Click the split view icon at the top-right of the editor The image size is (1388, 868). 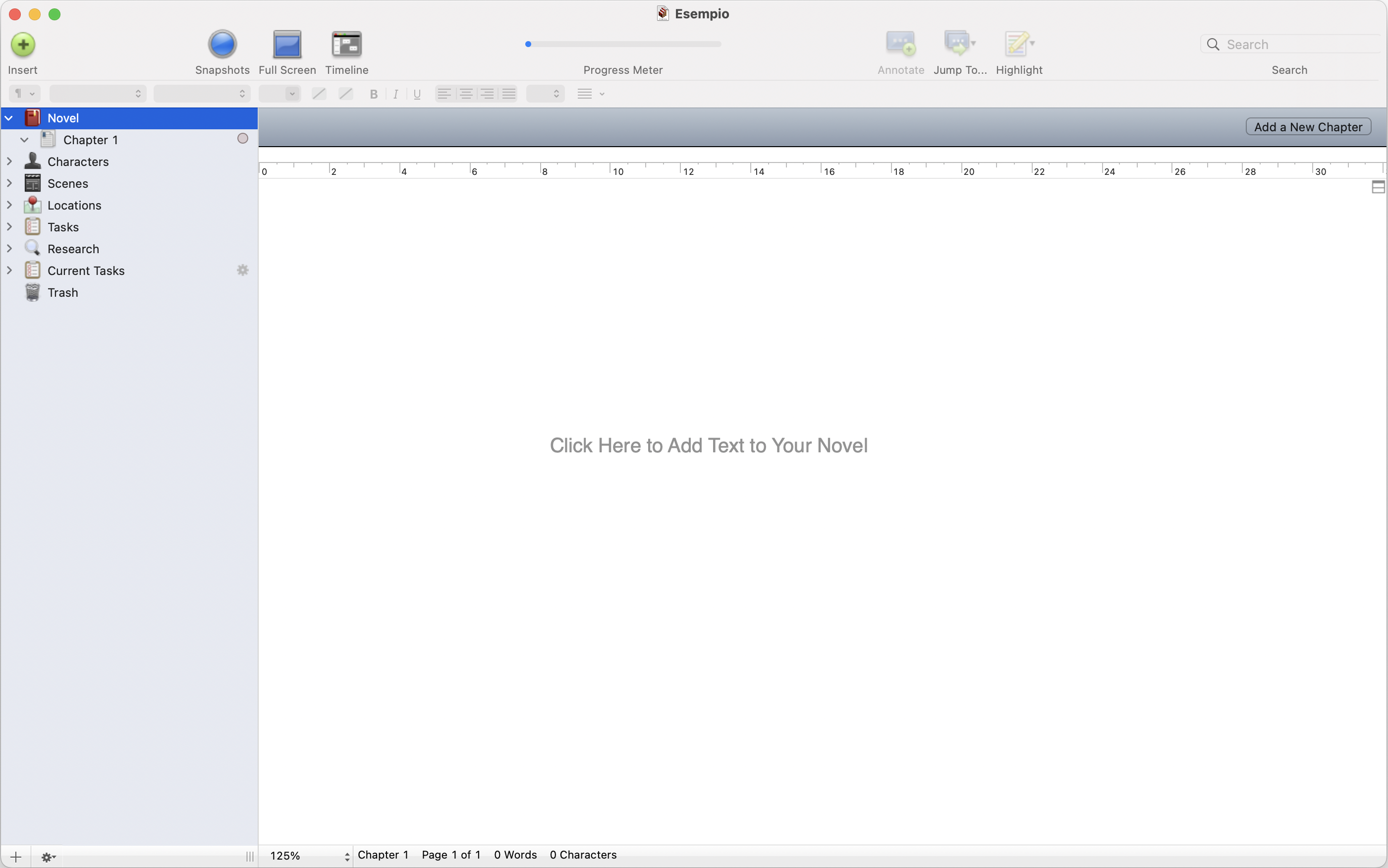[1378, 187]
